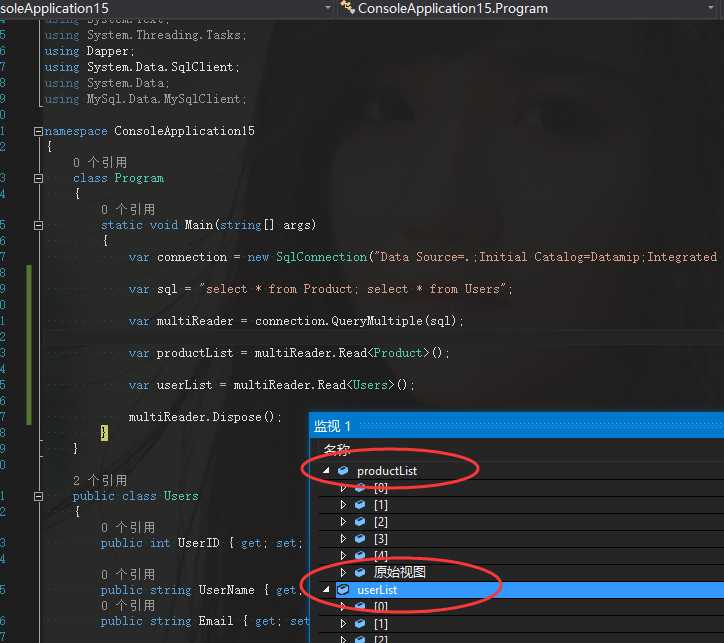Image resolution: width=724 pixels, height=643 pixels.
Task: Click the cube icon of userList item [1]
Action: (360, 624)
